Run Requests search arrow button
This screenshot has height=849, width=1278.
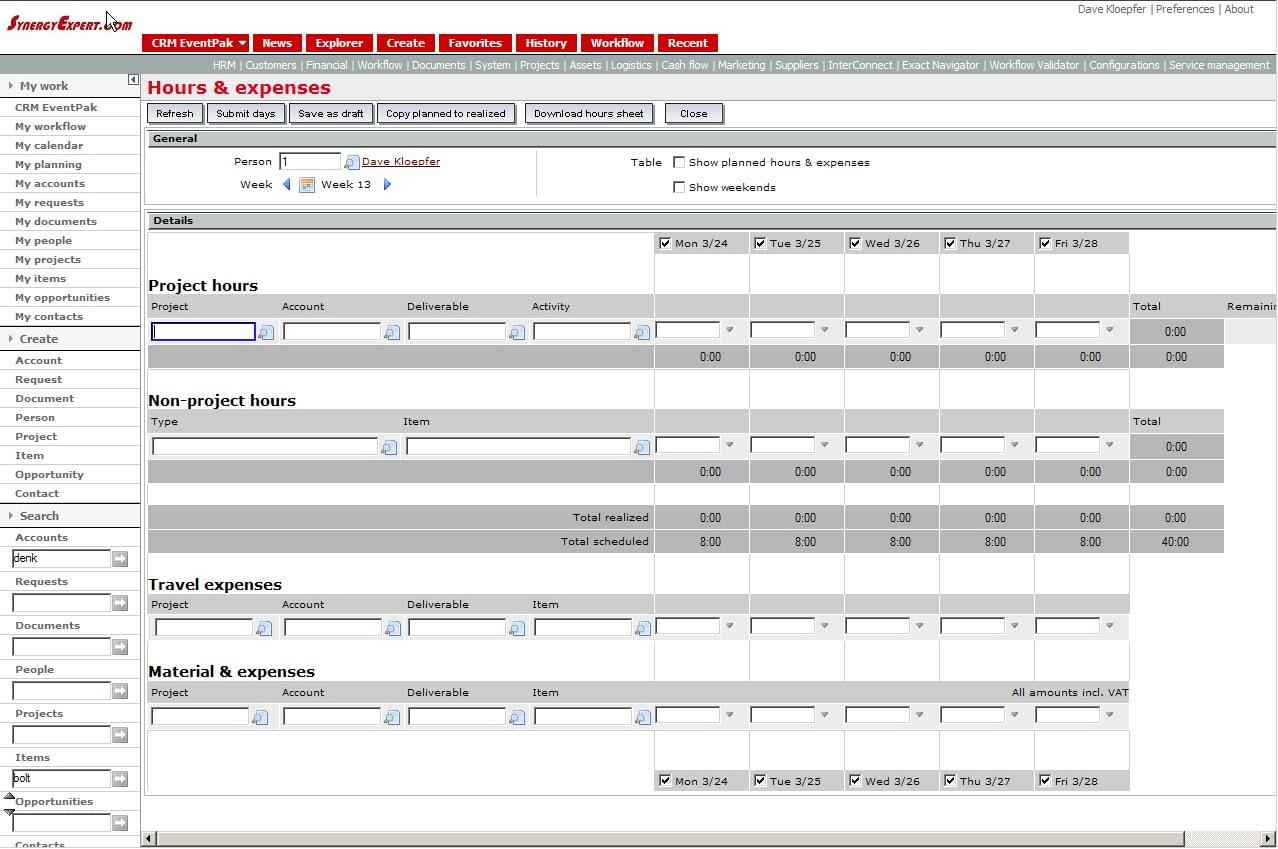coord(120,603)
